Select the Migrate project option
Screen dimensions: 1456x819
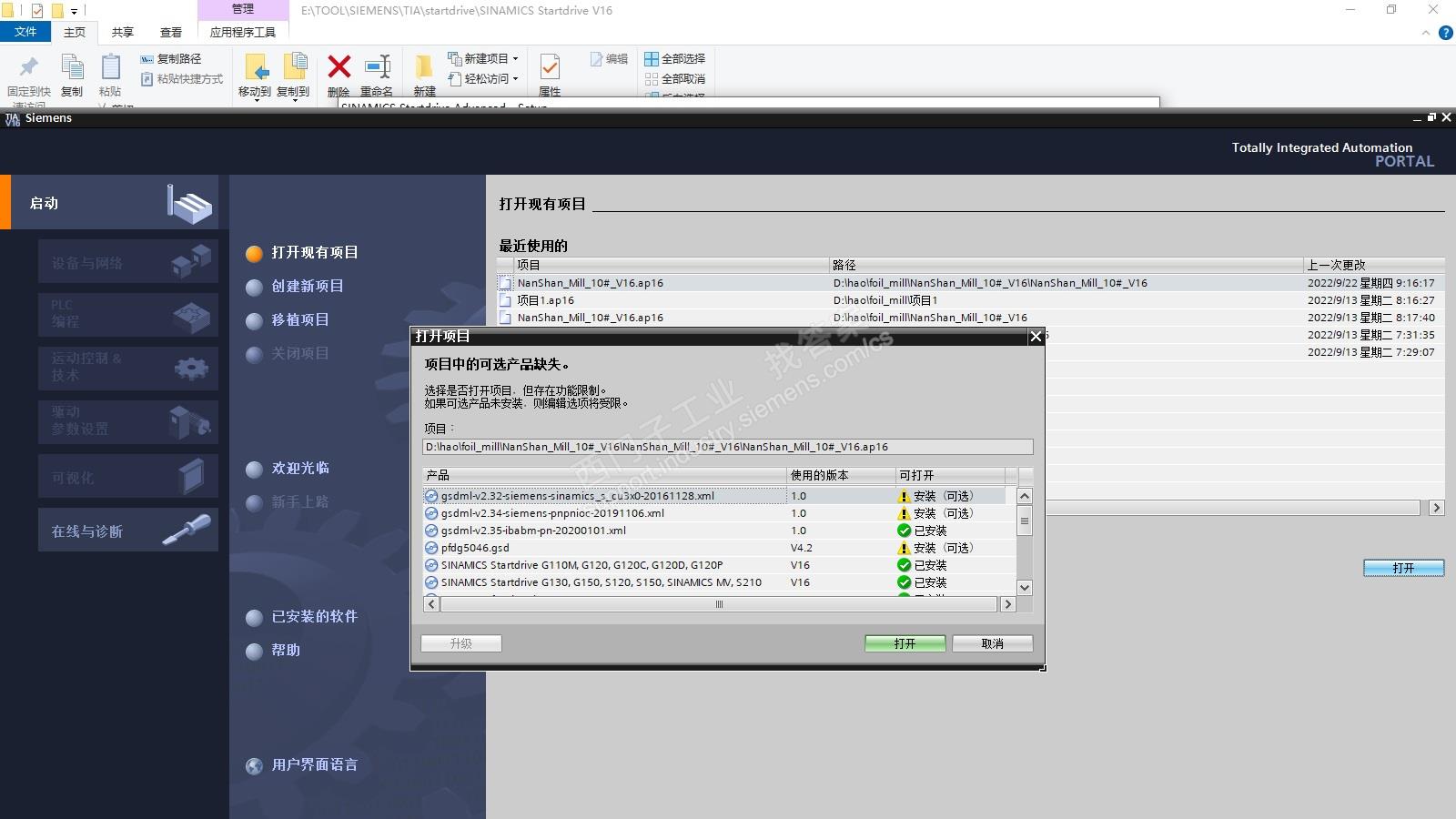tap(288, 320)
